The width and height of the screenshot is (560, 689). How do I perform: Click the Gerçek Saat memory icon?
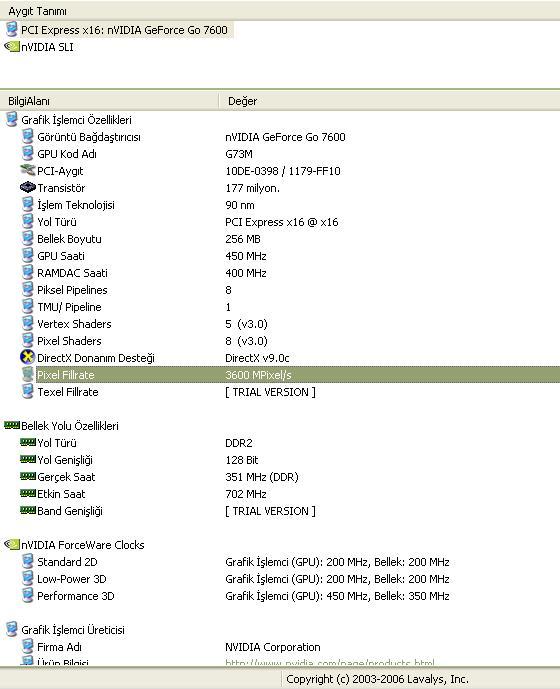(28, 476)
